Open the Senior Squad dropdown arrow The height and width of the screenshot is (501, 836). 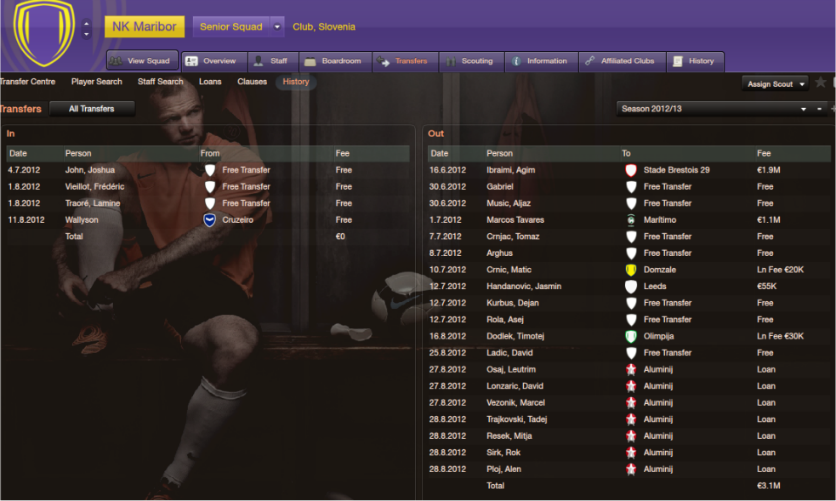point(277,27)
